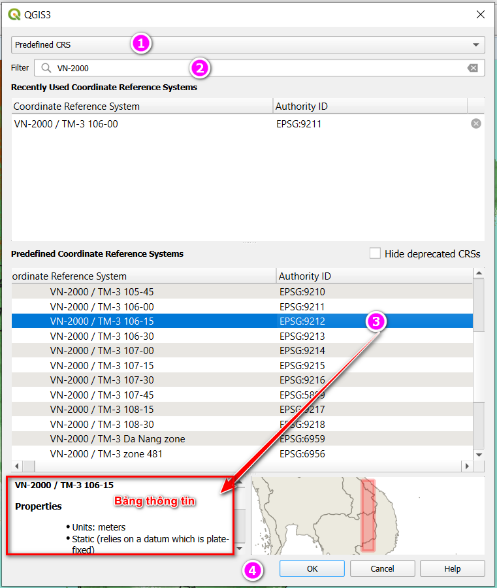Screen dimensions: 497x588
Task: Click the Coordinate Reference System column header in recent list
Action: [x=142, y=106]
